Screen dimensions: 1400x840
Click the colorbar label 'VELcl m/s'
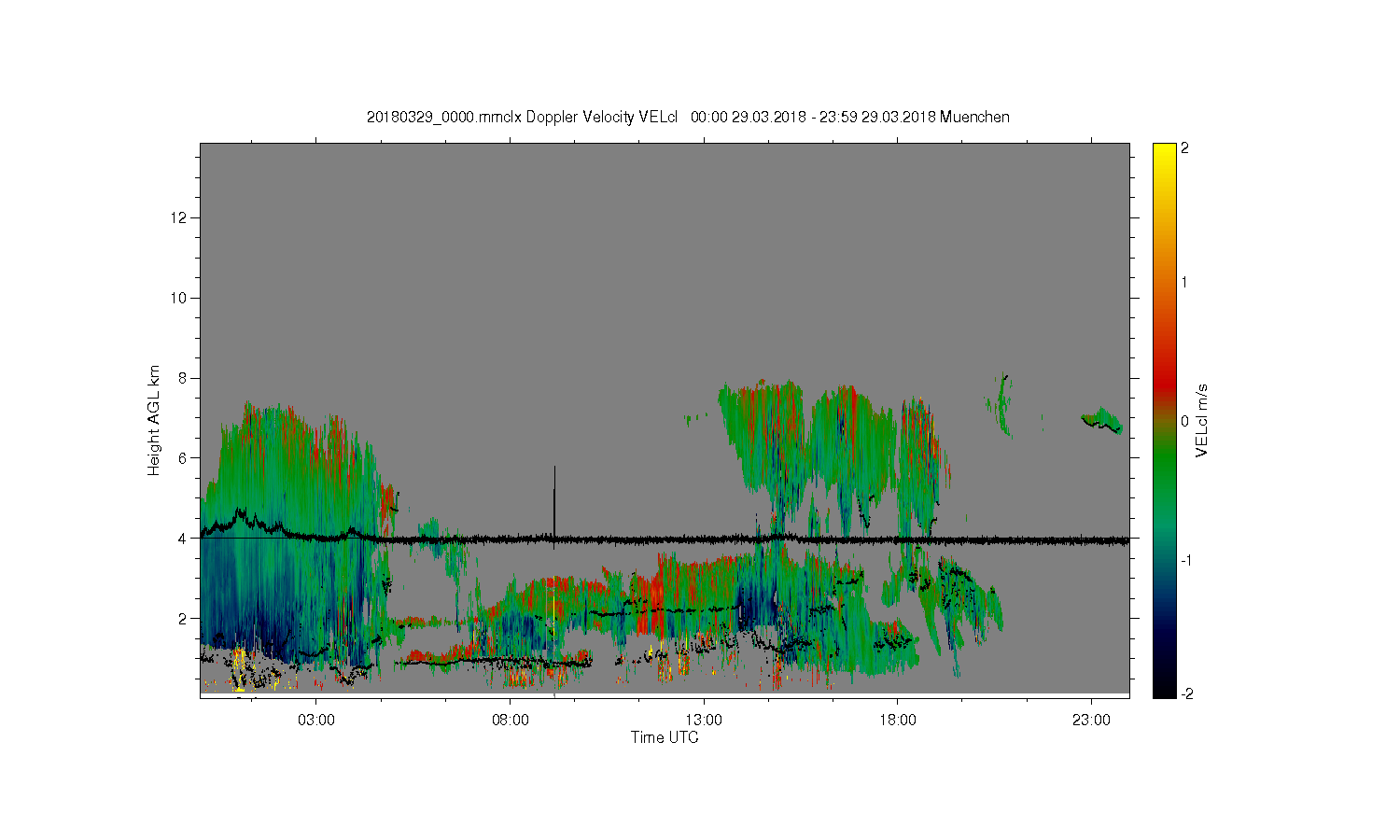[x=1202, y=420]
